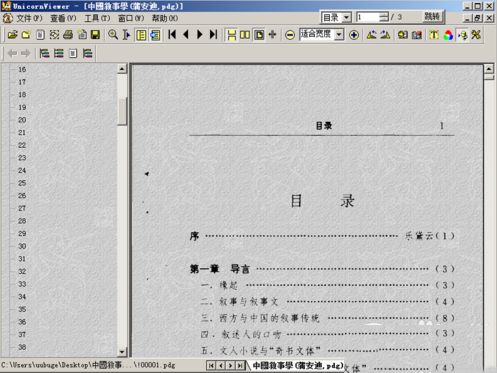The width and height of the screenshot is (497, 373).
Task: Click the page icon in outline toolbar
Action: point(73,53)
